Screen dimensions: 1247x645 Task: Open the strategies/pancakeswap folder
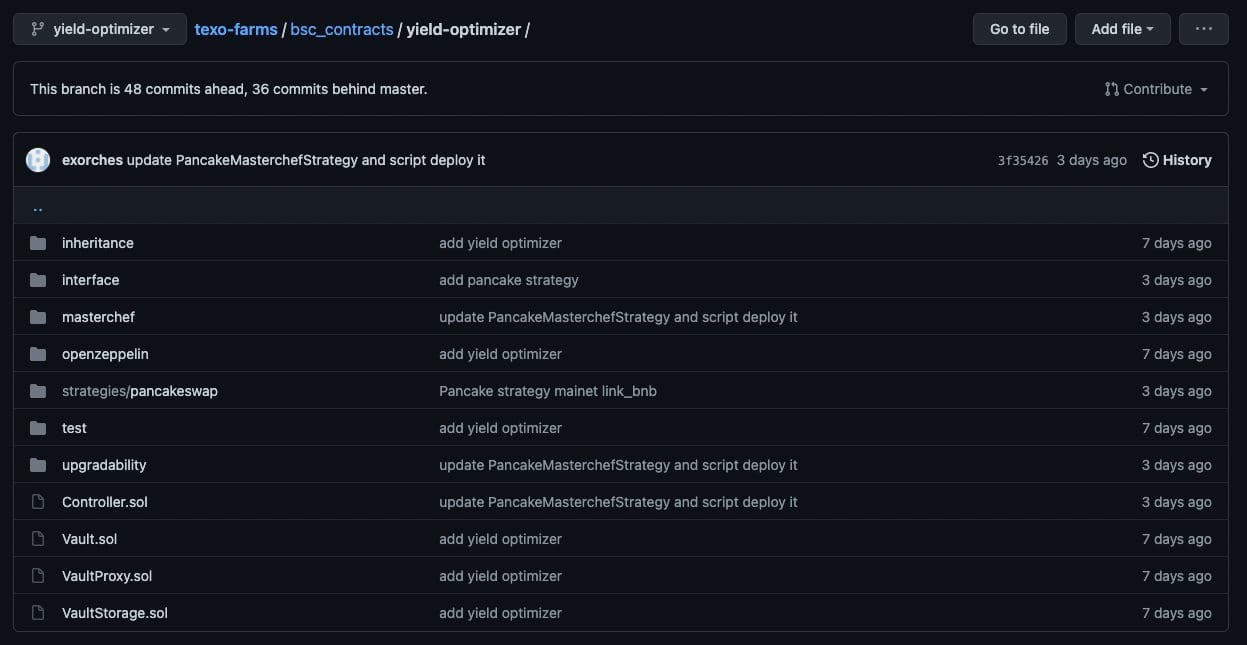click(x=140, y=391)
